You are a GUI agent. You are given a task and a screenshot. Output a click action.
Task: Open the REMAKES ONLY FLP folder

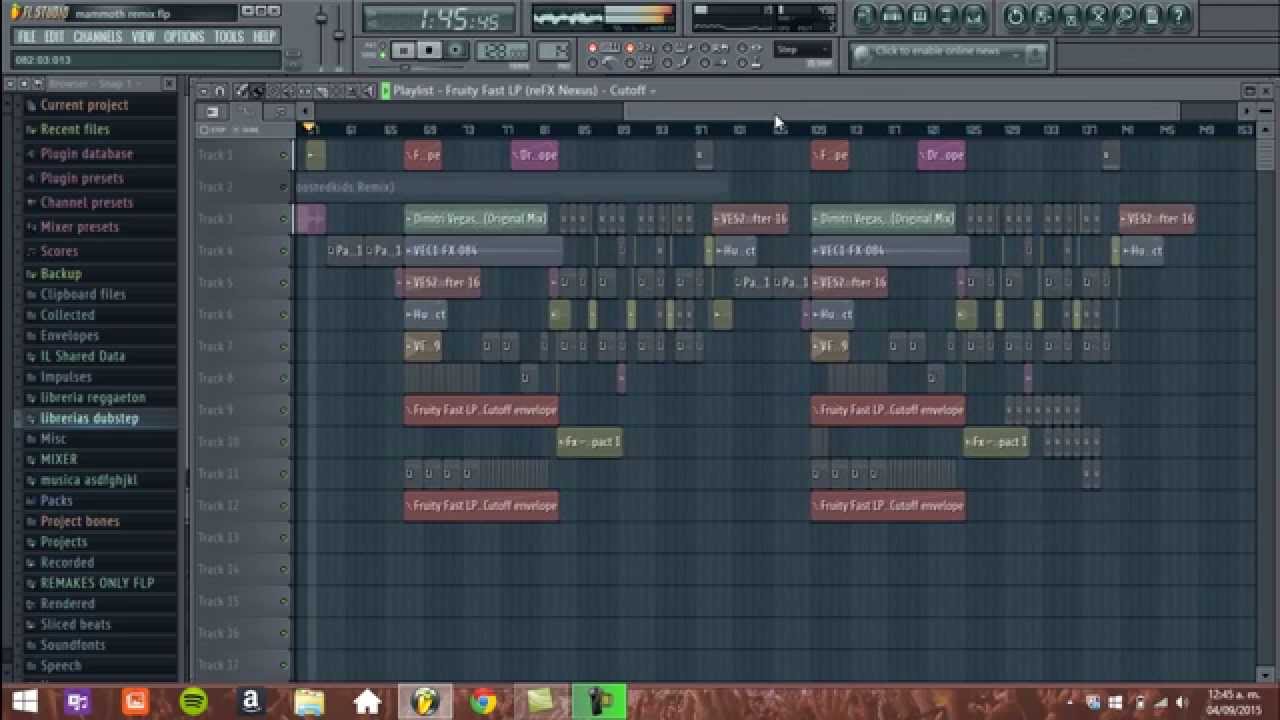point(97,583)
